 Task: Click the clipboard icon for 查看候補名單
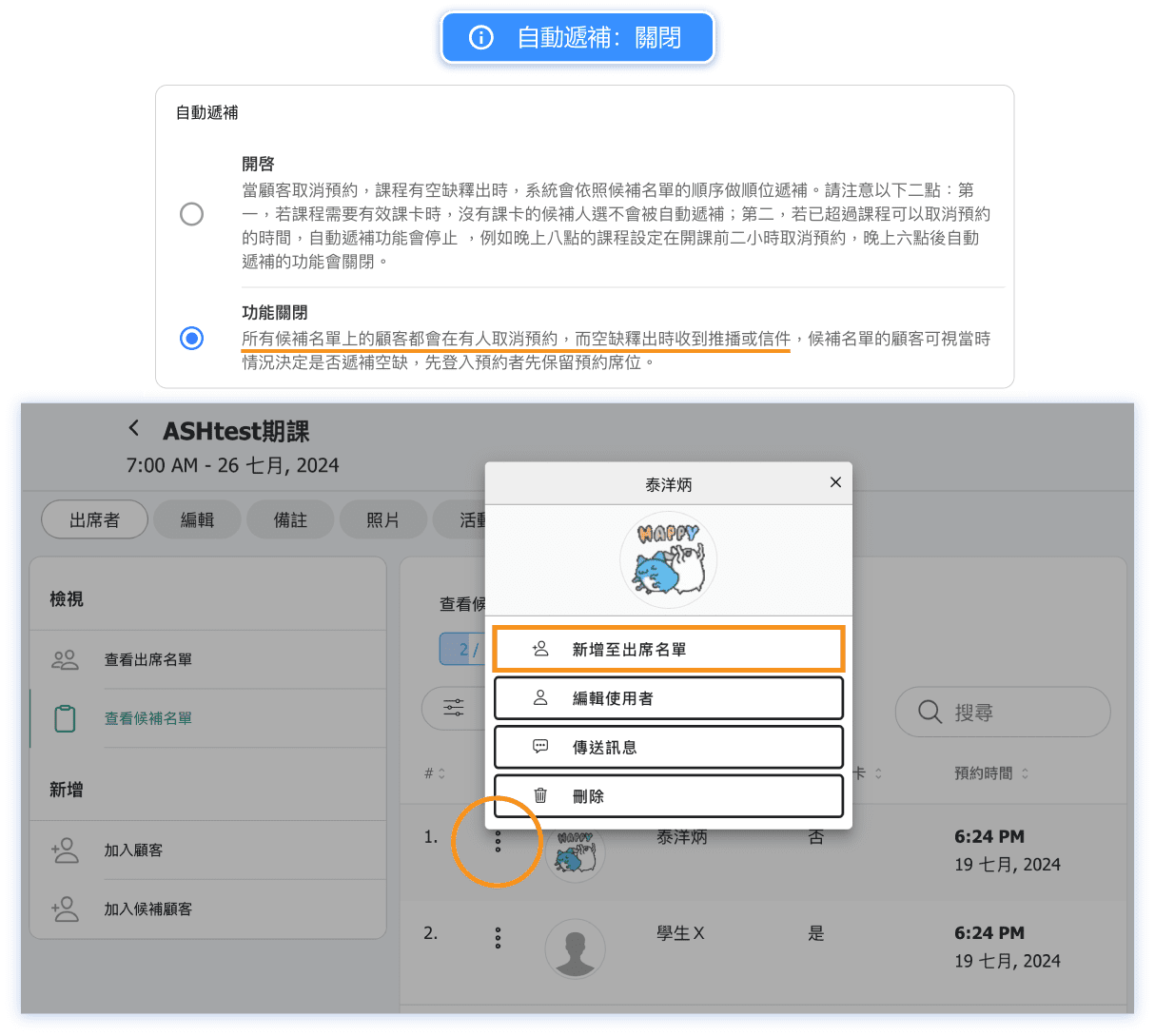coord(65,718)
